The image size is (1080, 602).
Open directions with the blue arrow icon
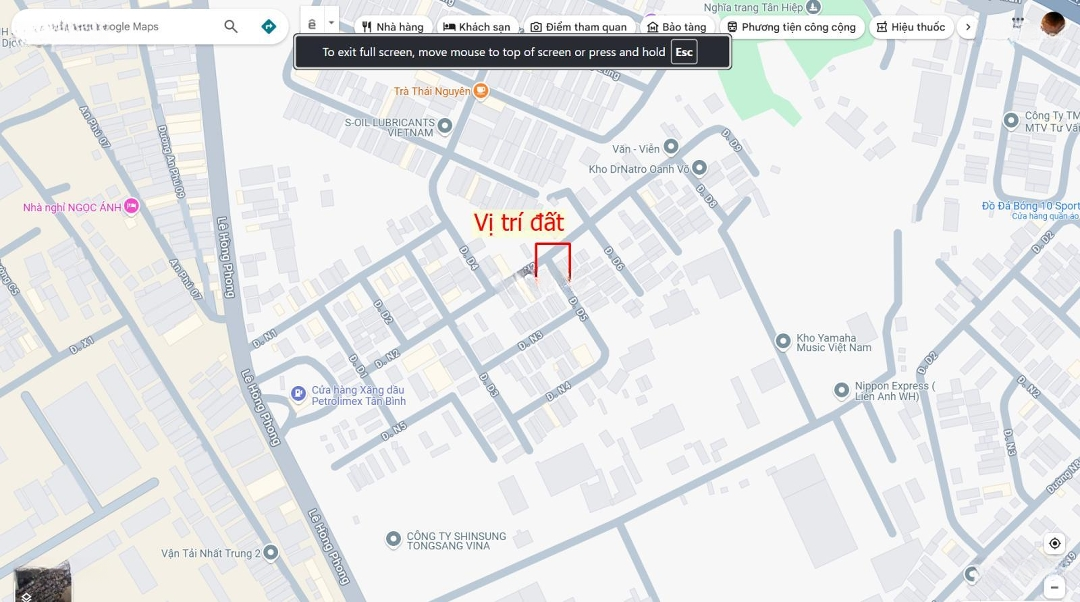(269, 26)
